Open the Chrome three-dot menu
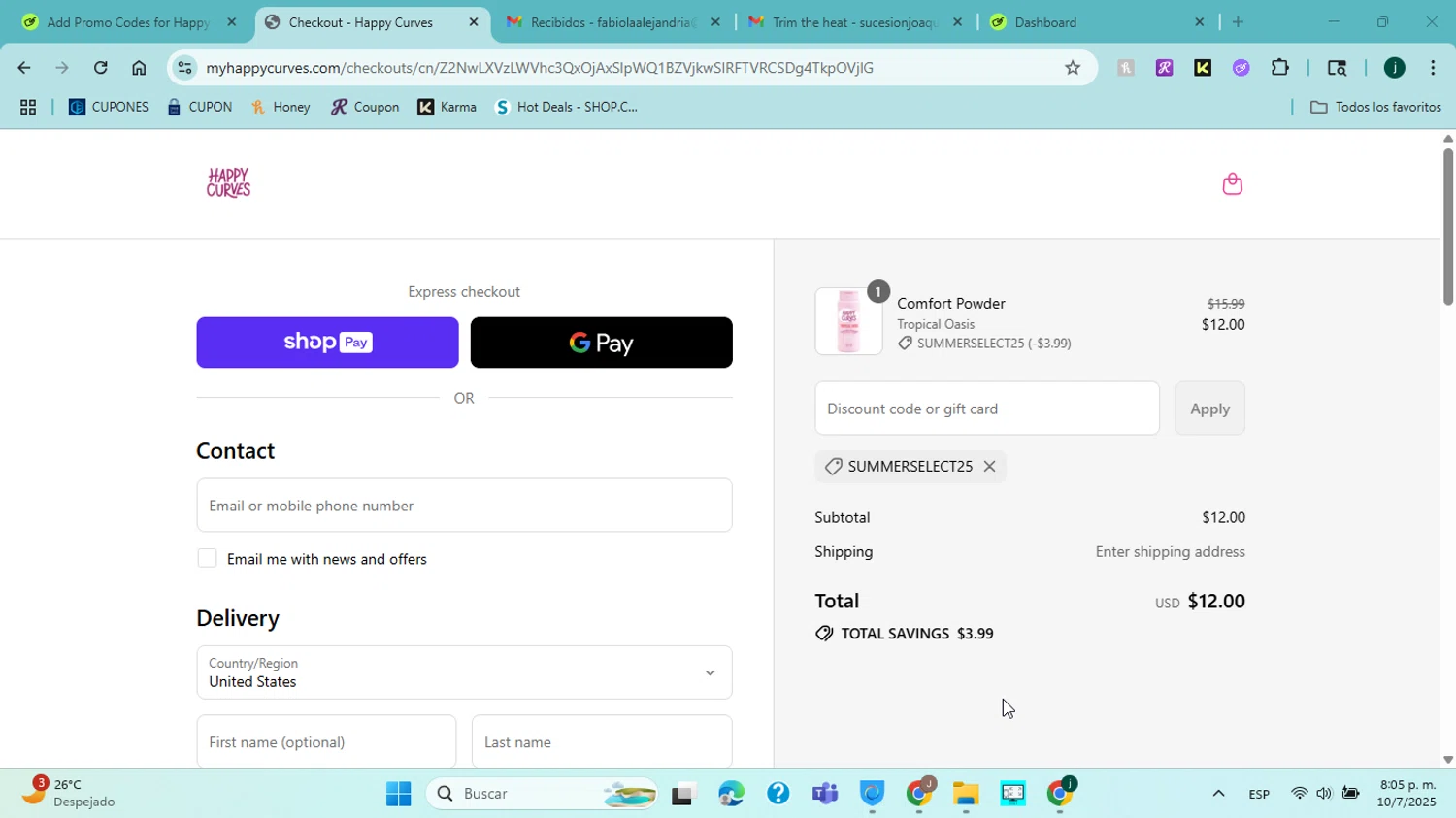 point(1433,68)
